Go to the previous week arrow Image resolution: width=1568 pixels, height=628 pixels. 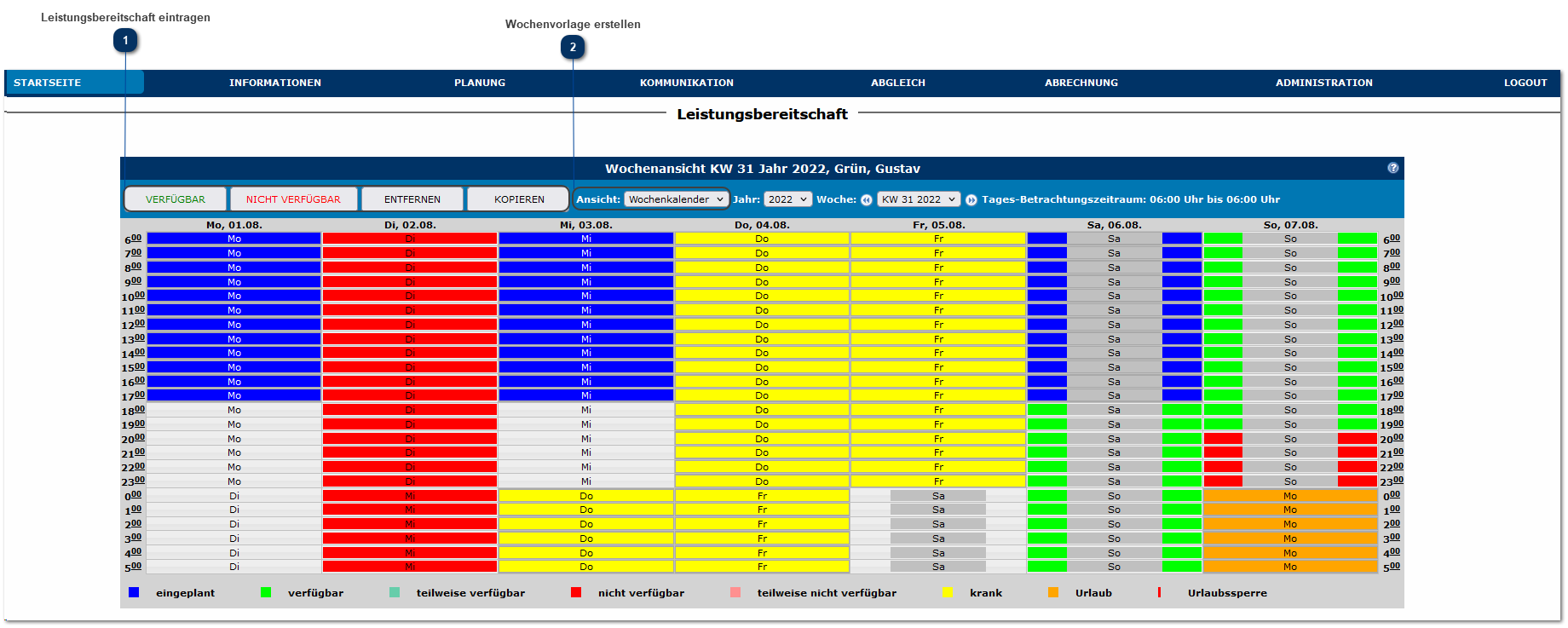point(866,200)
